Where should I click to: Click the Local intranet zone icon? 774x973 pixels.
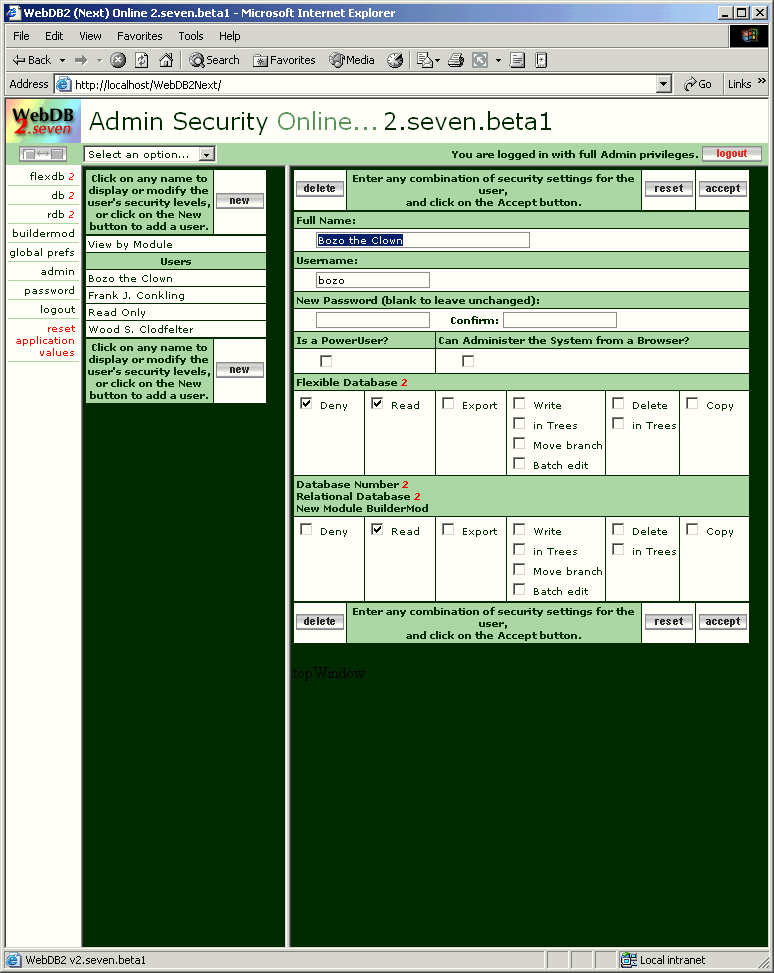(x=628, y=960)
